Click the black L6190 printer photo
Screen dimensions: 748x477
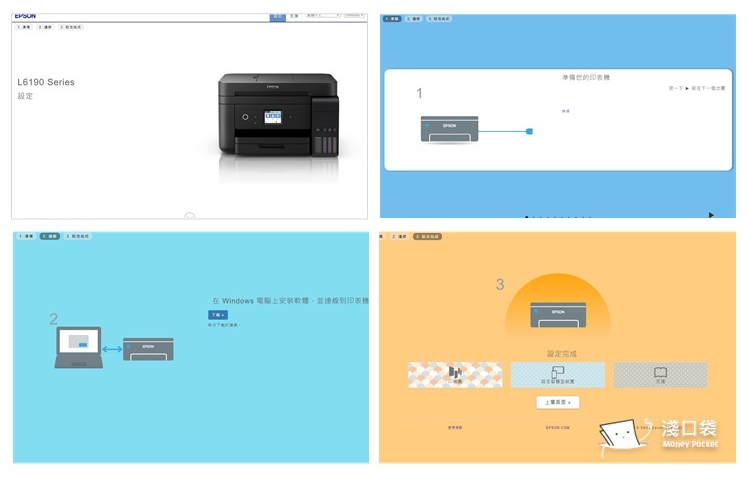[277, 116]
